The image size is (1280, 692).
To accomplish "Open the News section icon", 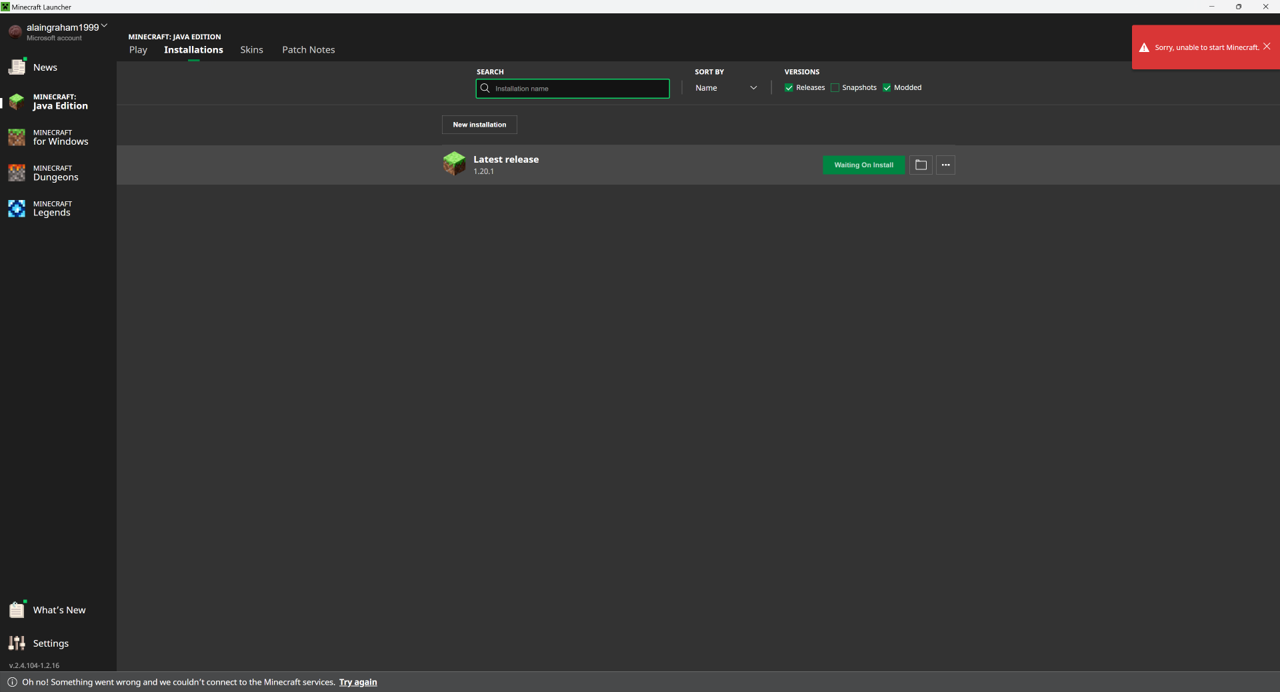I will (x=17, y=67).
